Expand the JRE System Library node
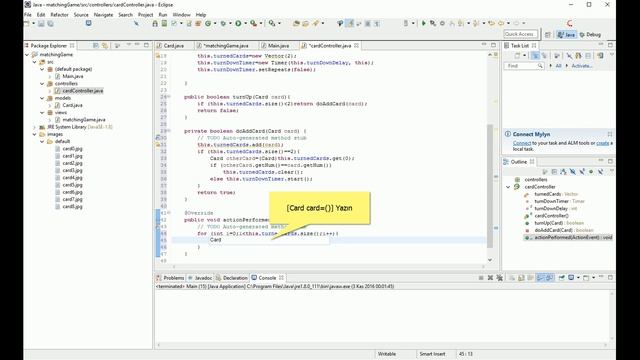Image resolution: width=640 pixels, height=360 pixels. pyautogui.click(x=35, y=127)
